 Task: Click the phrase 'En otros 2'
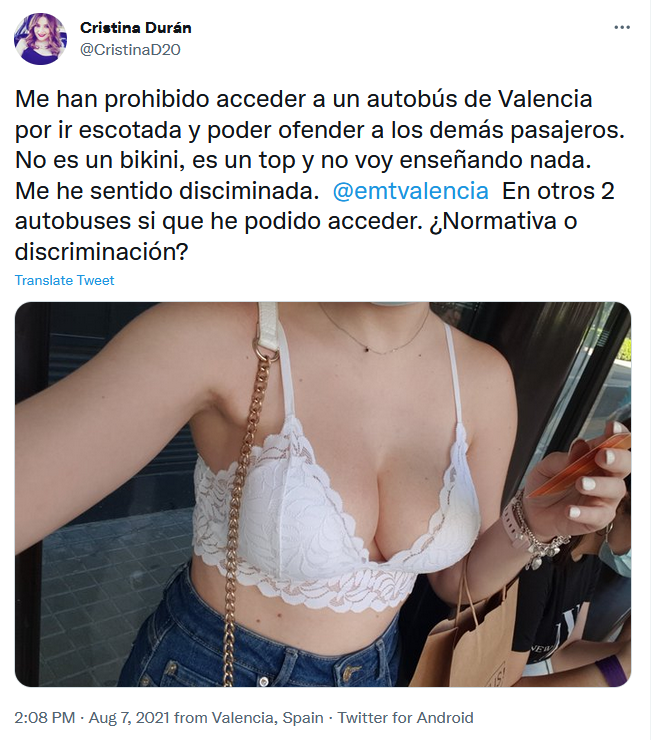[558, 191]
